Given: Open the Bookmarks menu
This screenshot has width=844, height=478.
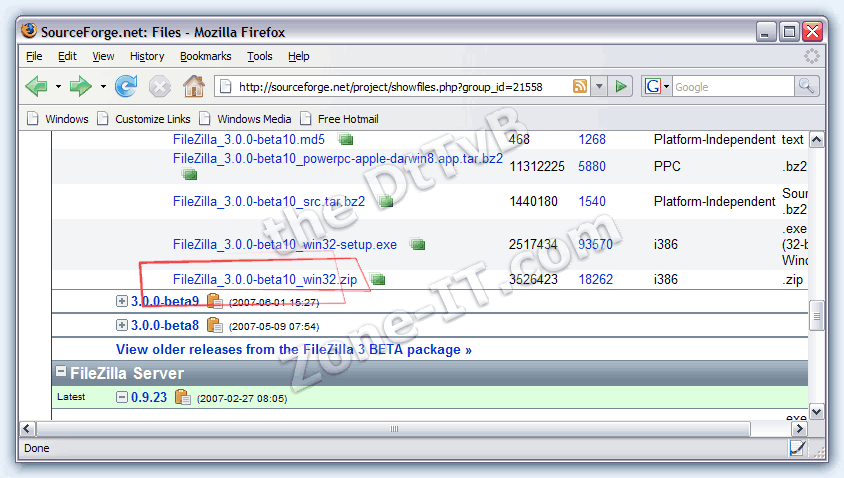Looking at the screenshot, I should (206, 56).
